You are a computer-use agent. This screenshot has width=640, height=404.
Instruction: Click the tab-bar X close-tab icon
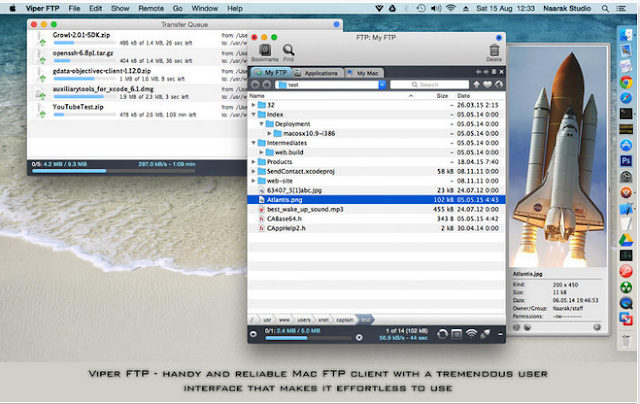click(x=501, y=72)
